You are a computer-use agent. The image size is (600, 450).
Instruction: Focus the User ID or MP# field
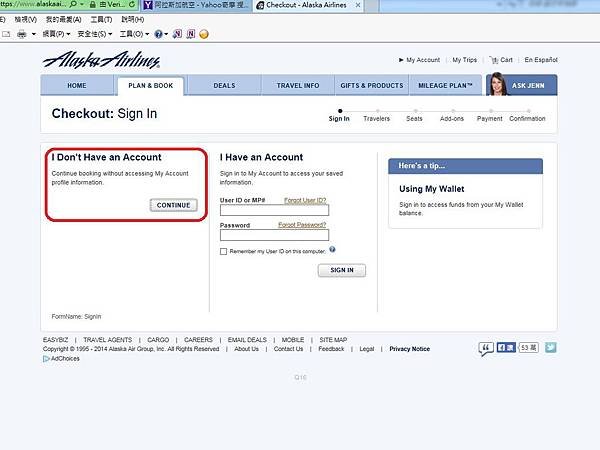[274, 210]
